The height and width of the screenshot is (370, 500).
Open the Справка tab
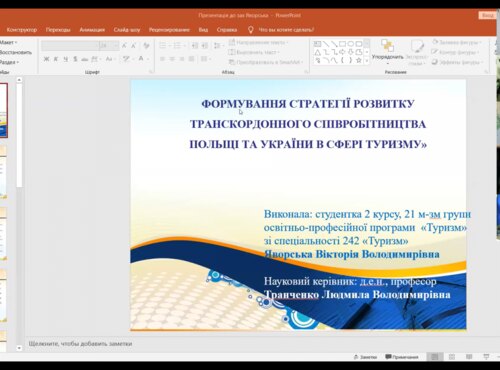[227, 30]
